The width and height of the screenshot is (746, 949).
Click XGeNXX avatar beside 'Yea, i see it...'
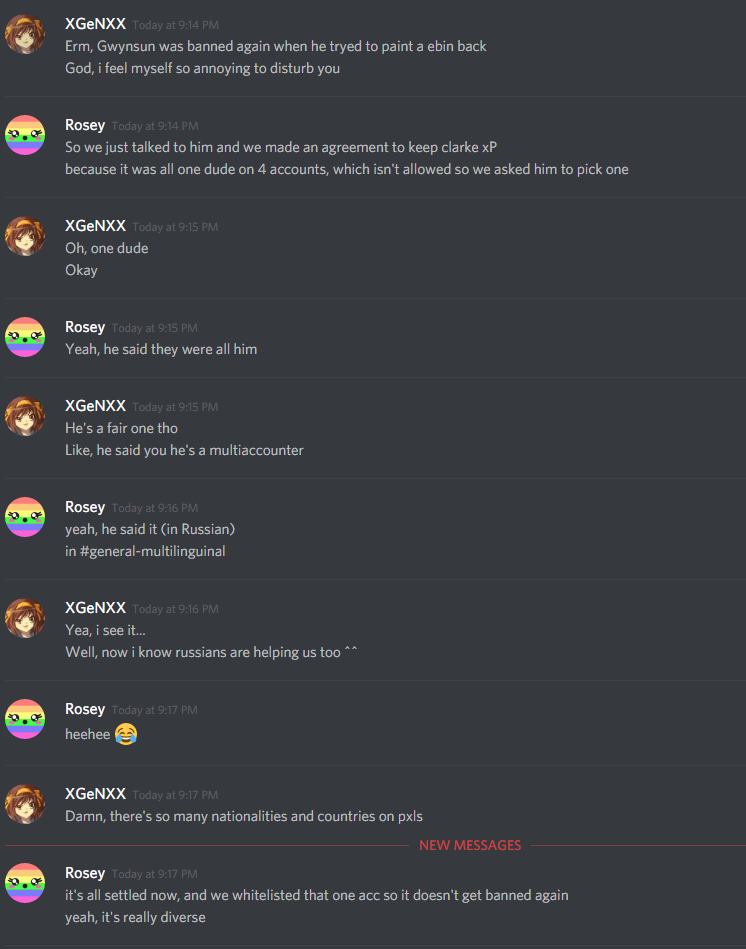[x=25, y=619]
